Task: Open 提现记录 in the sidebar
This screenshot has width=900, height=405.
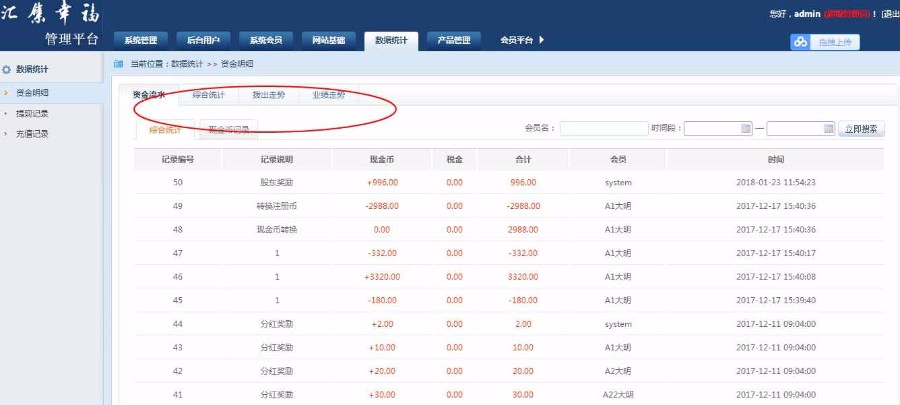Action: (x=33, y=113)
